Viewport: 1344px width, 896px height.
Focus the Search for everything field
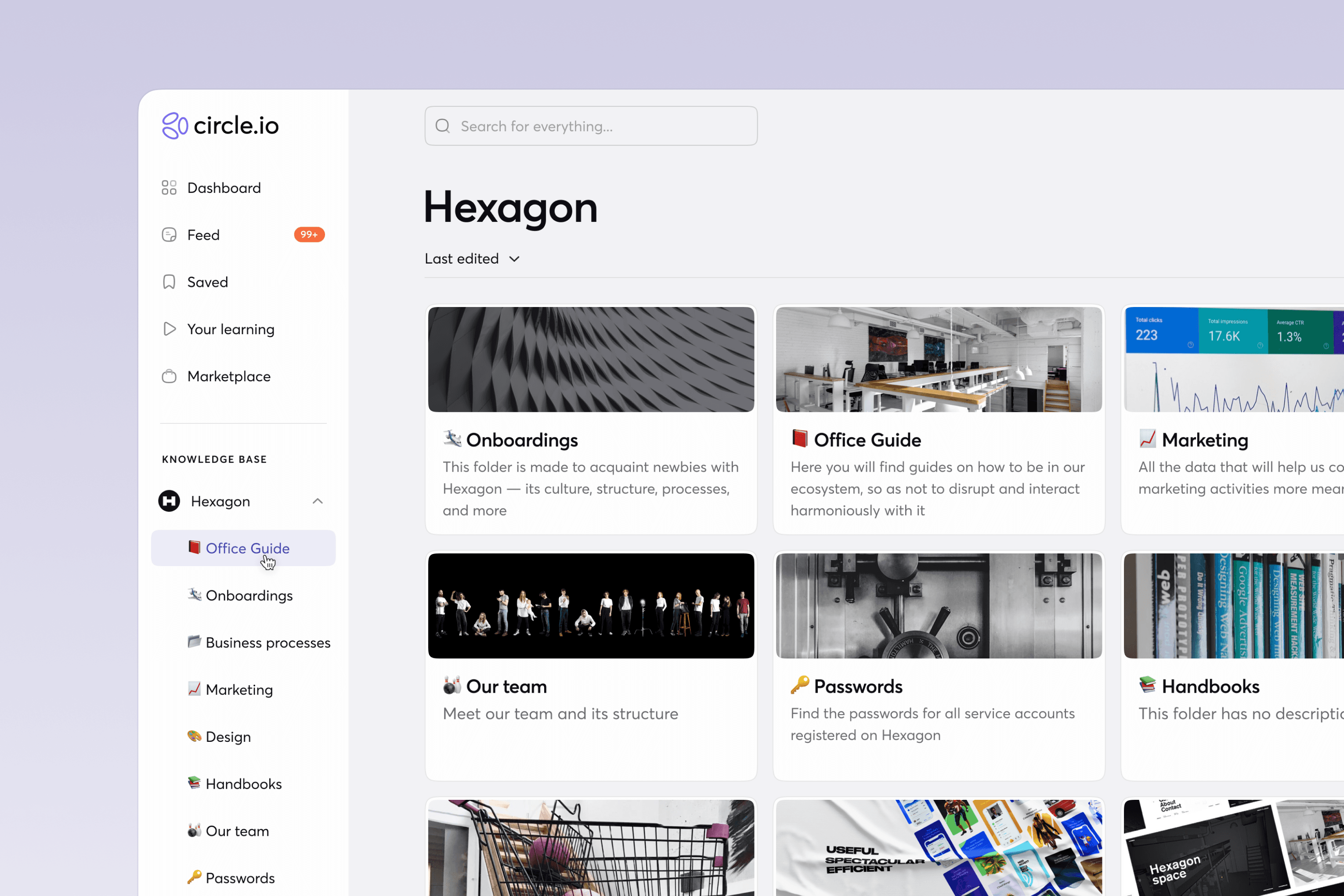600,126
